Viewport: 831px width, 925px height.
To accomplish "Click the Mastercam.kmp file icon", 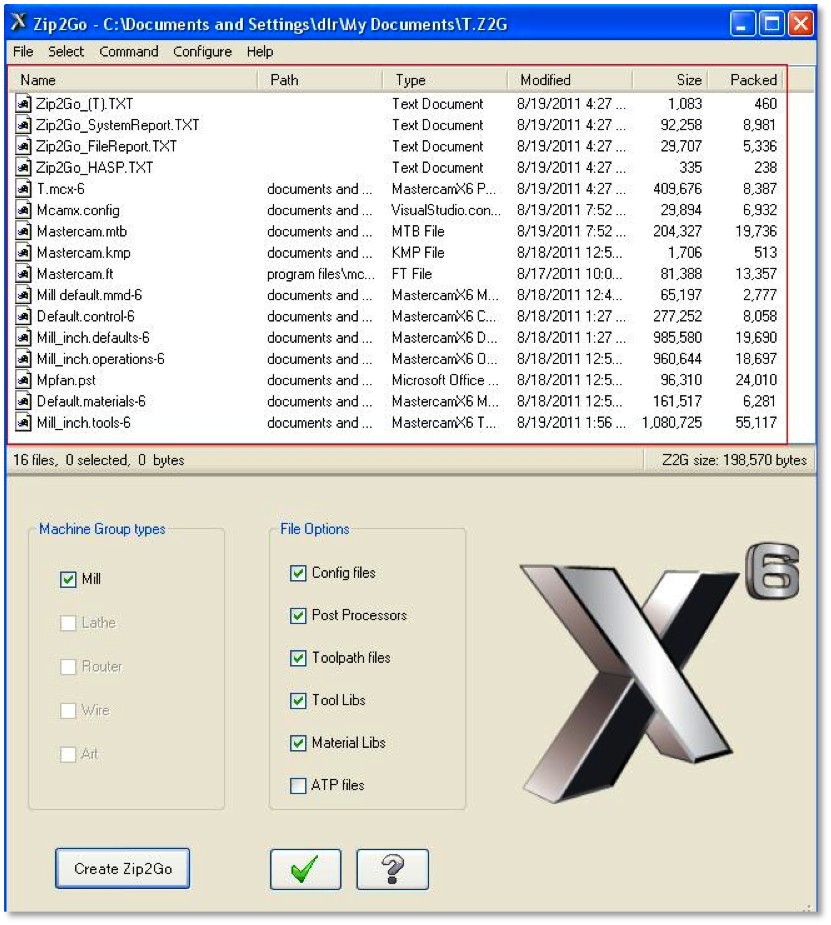I will pyautogui.click(x=23, y=252).
